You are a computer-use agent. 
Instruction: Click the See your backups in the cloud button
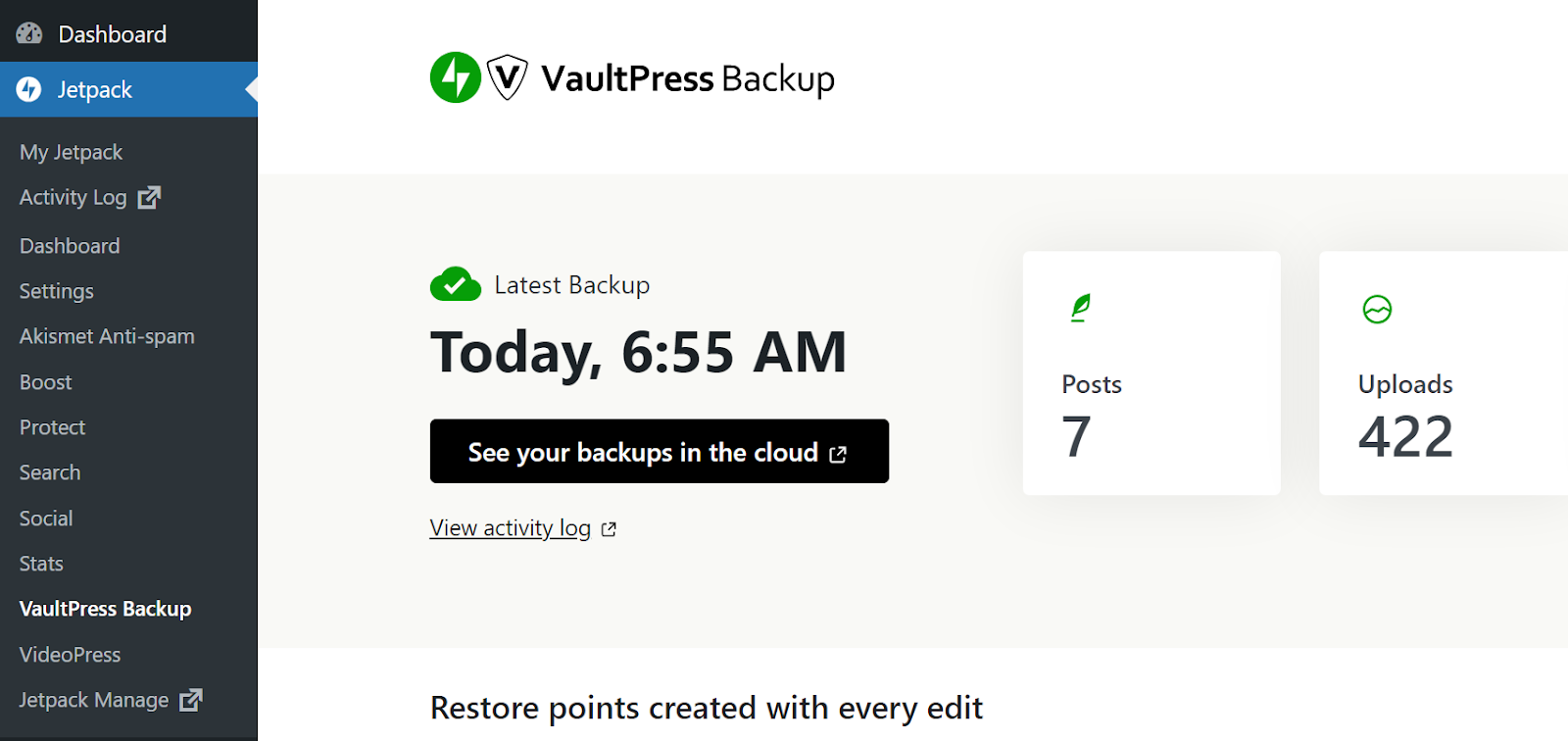point(659,452)
